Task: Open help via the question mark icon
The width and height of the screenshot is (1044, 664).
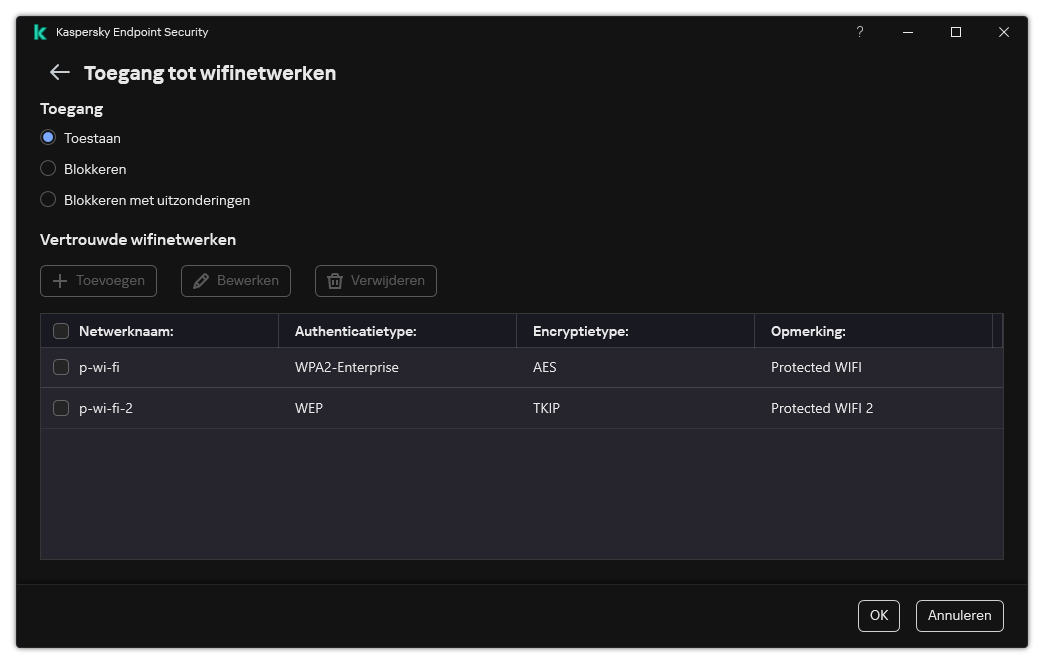Action: pos(859,32)
